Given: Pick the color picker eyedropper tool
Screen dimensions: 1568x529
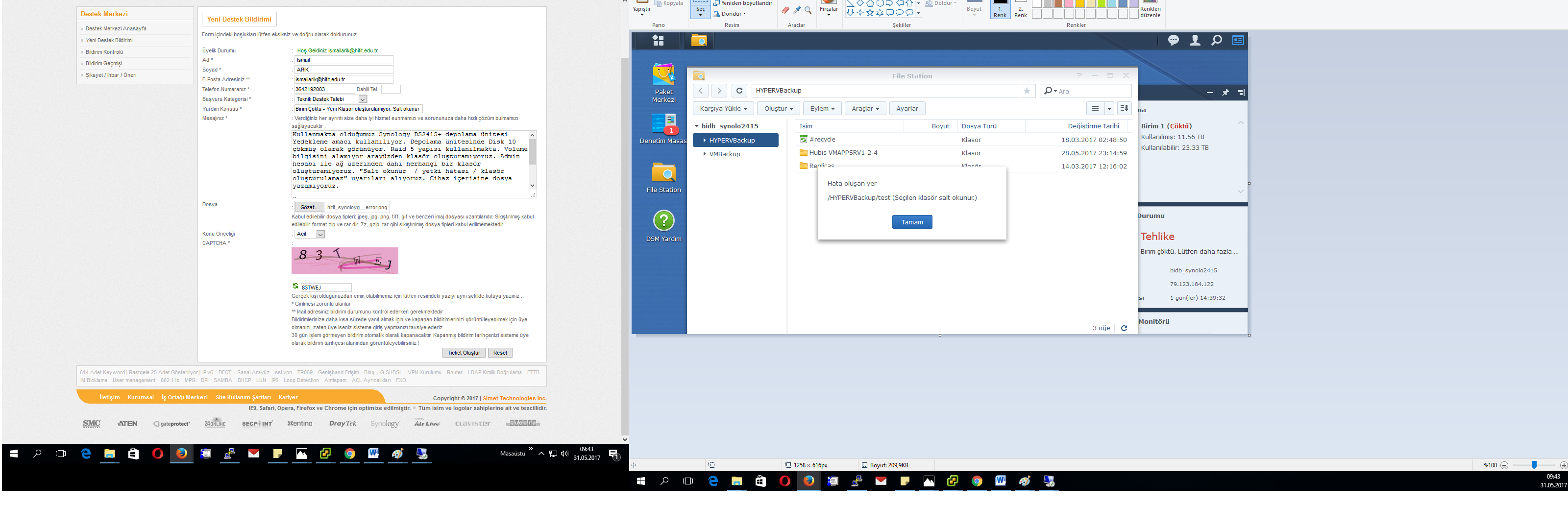Looking at the screenshot, I should pos(797,10).
